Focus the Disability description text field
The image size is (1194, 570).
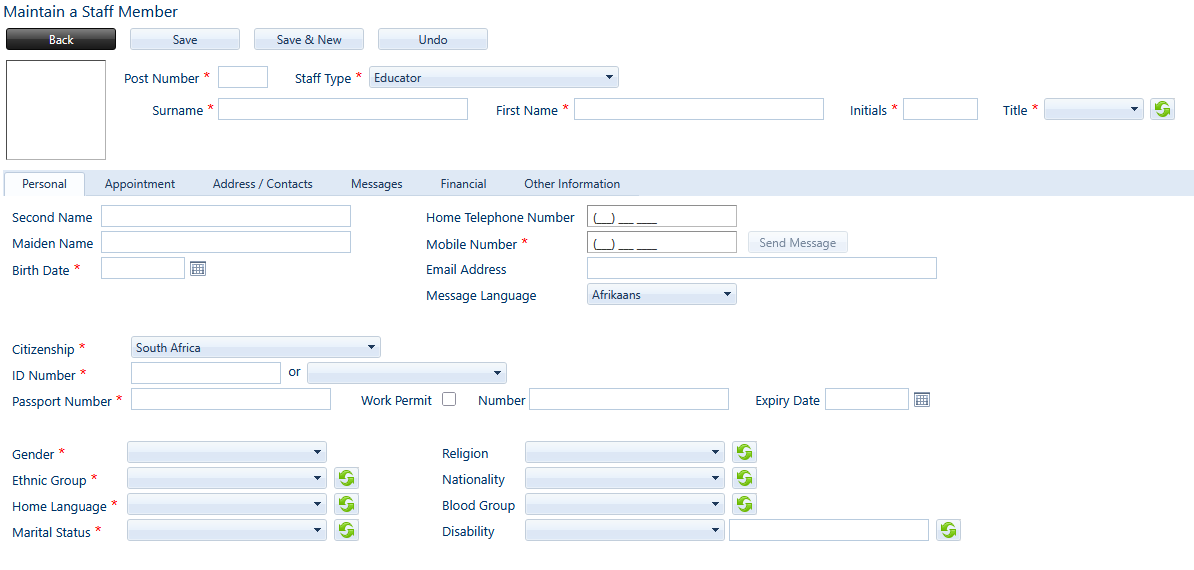point(828,530)
